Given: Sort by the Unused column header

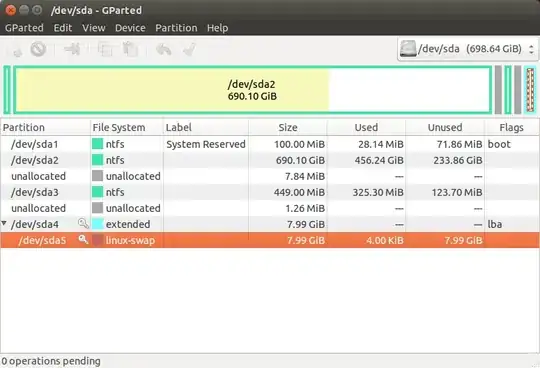Looking at the screenshot, I should [x=445, y=127].
